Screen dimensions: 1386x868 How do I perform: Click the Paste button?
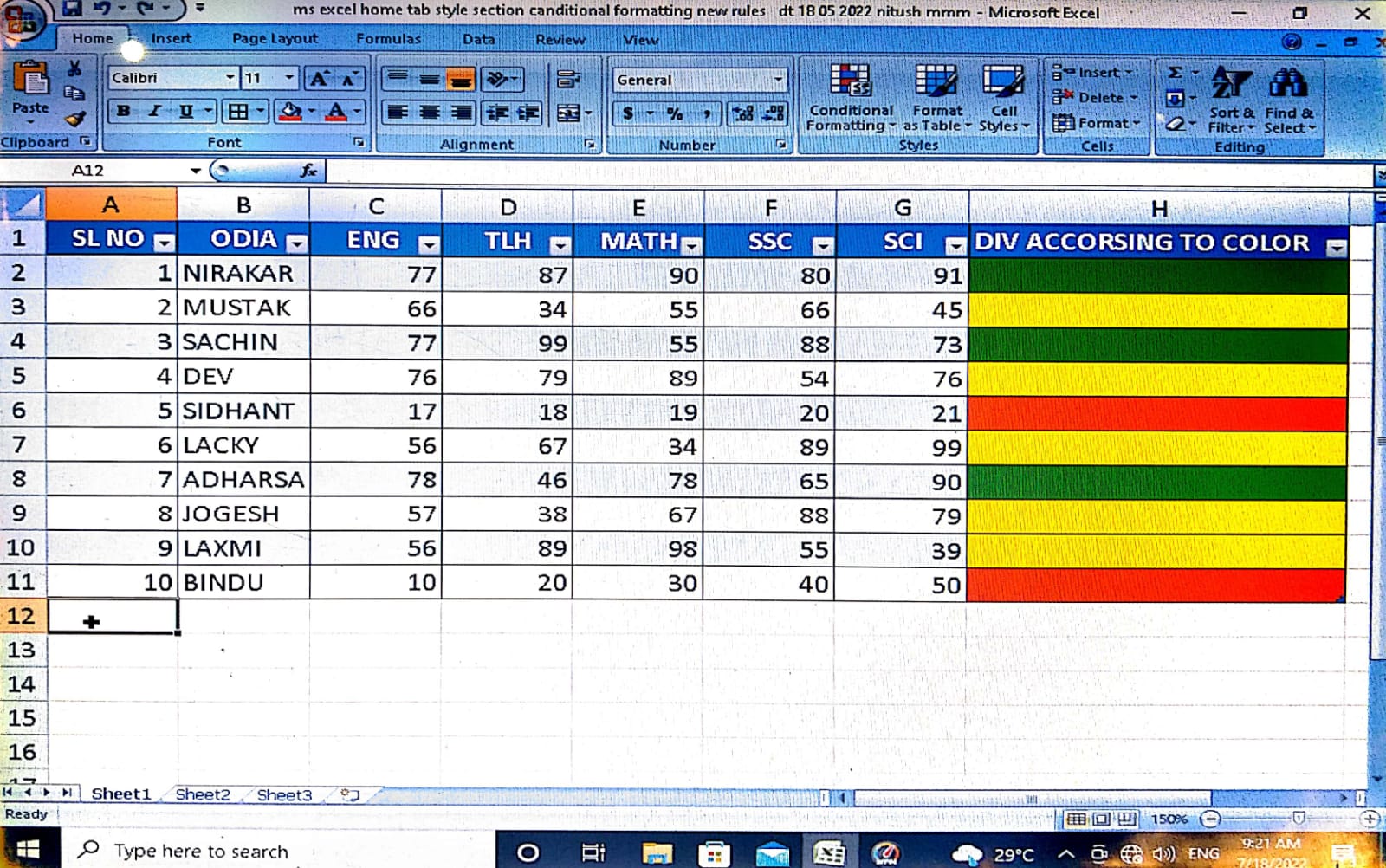(x=30, y=88)
